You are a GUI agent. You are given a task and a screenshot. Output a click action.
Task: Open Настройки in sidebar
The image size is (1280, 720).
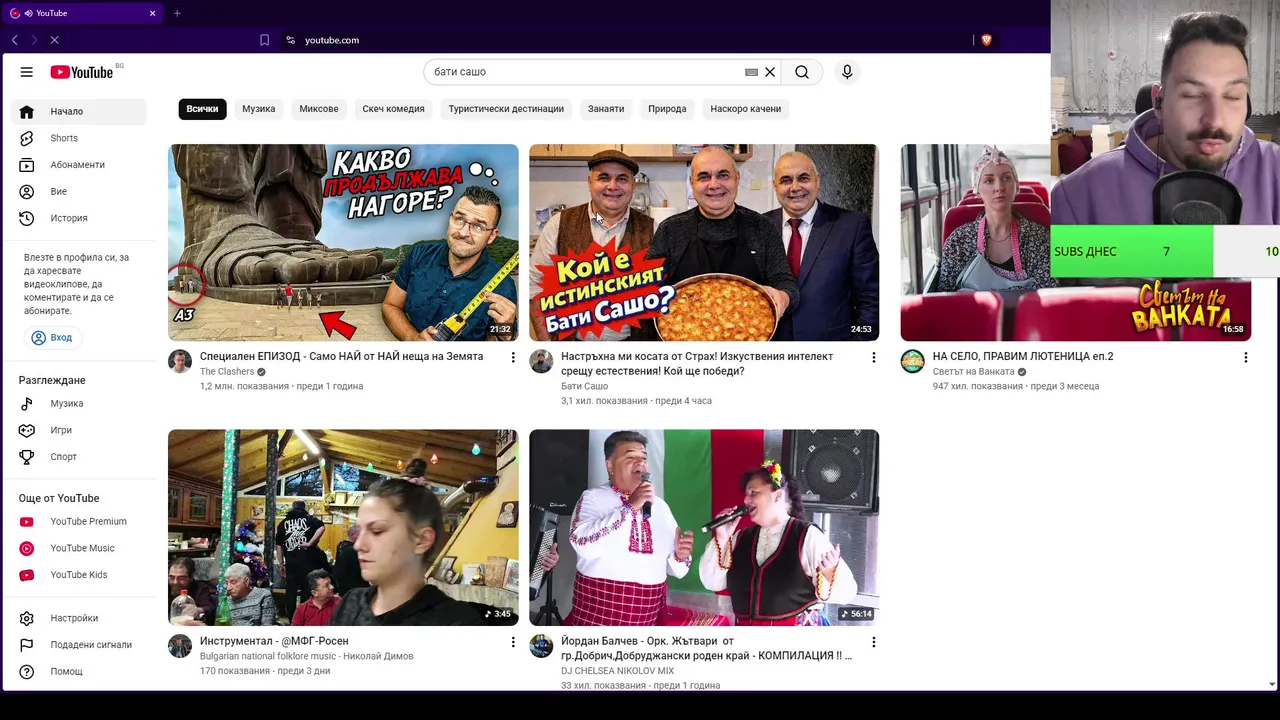pyautogui.click(x=79, y=618)
